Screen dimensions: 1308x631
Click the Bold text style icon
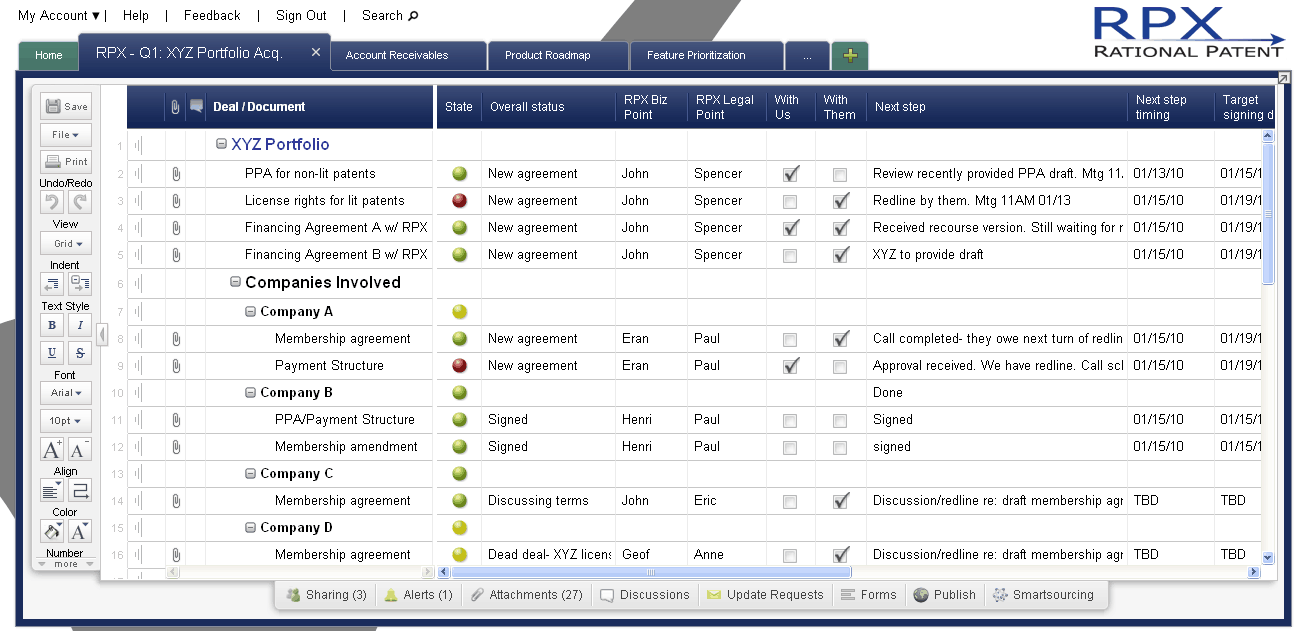[52, 325]
